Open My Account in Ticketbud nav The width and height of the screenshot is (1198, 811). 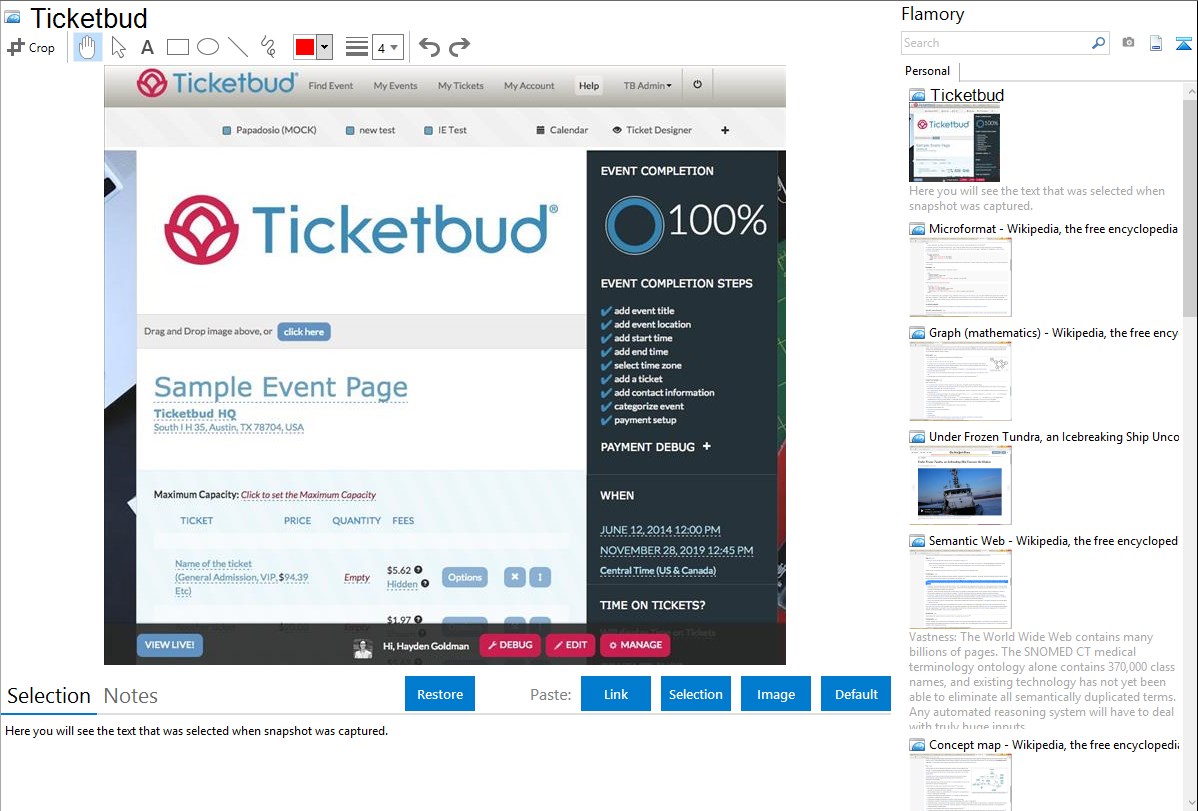(x=529, y=86)
